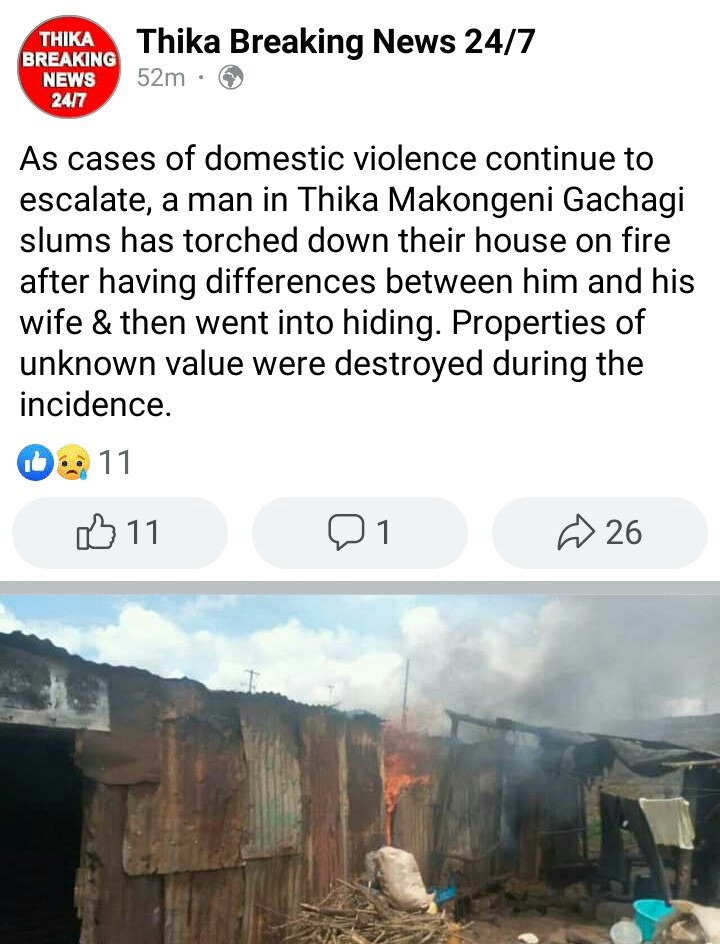This screenshot has height=944, width=720.
Task: Click the share arrow icon
Action: coord(576,532)
